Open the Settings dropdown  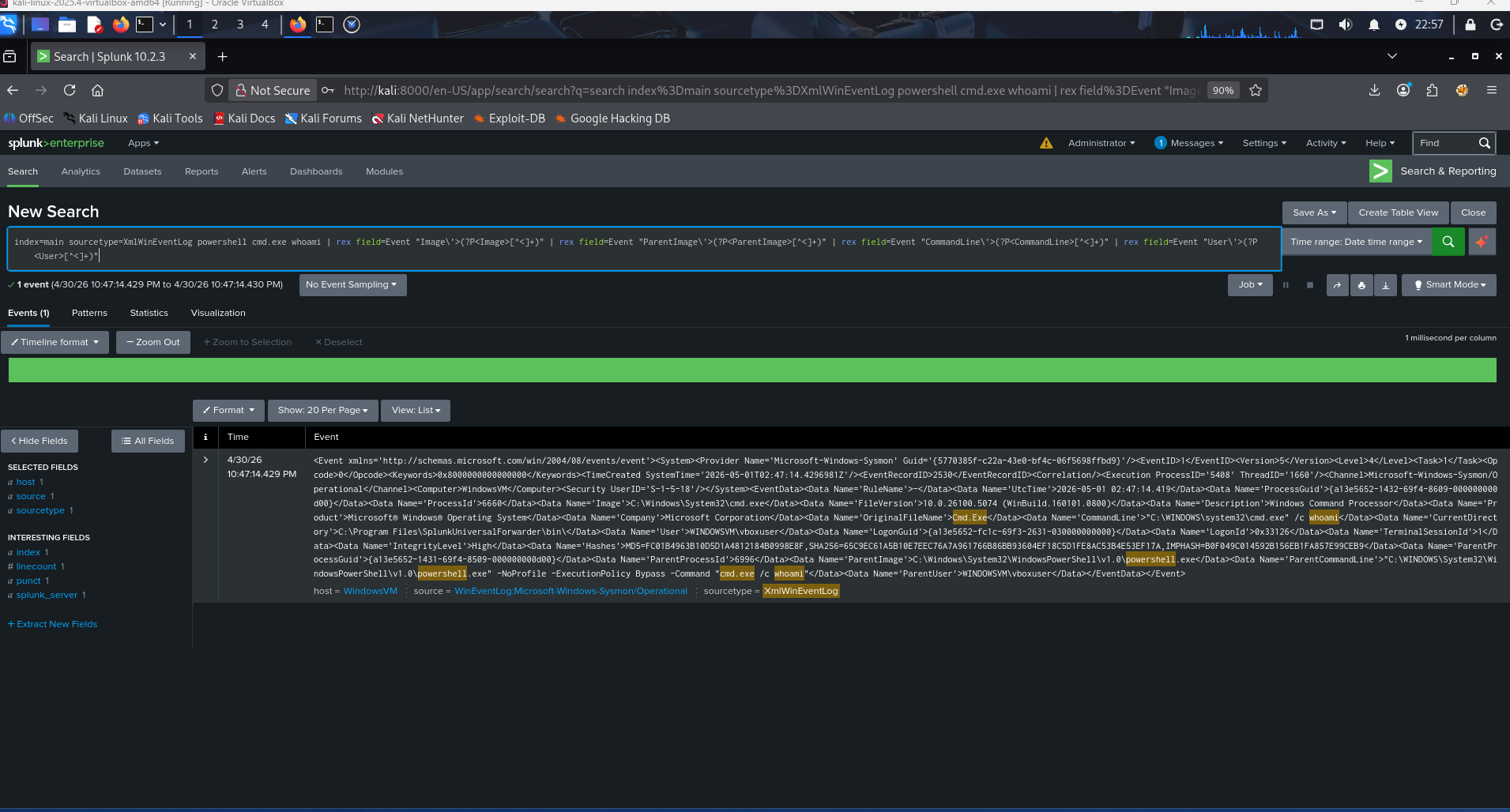[x=1264, y=143]
